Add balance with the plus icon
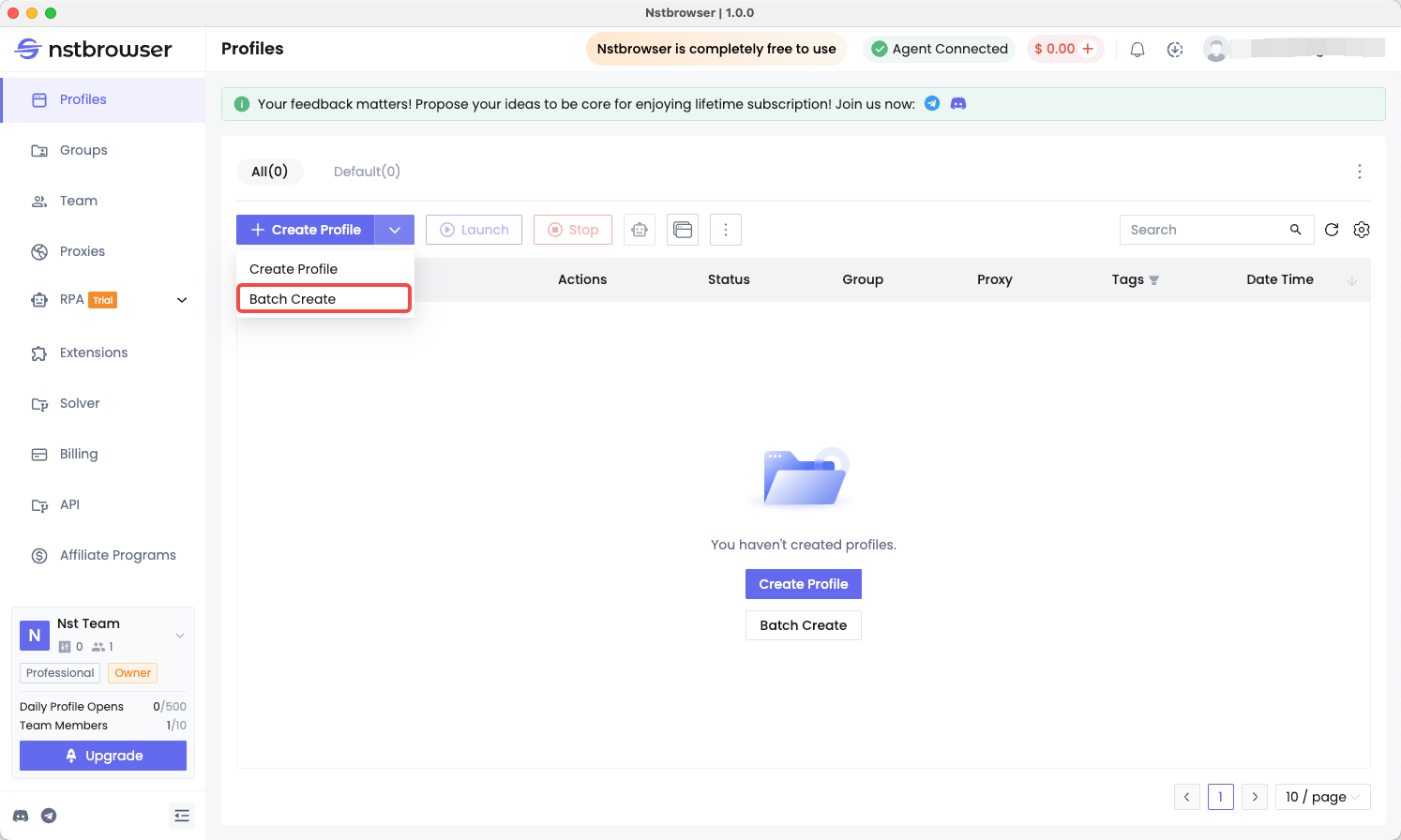Viewport: 1401px width, 840px height. [1088, 49]
